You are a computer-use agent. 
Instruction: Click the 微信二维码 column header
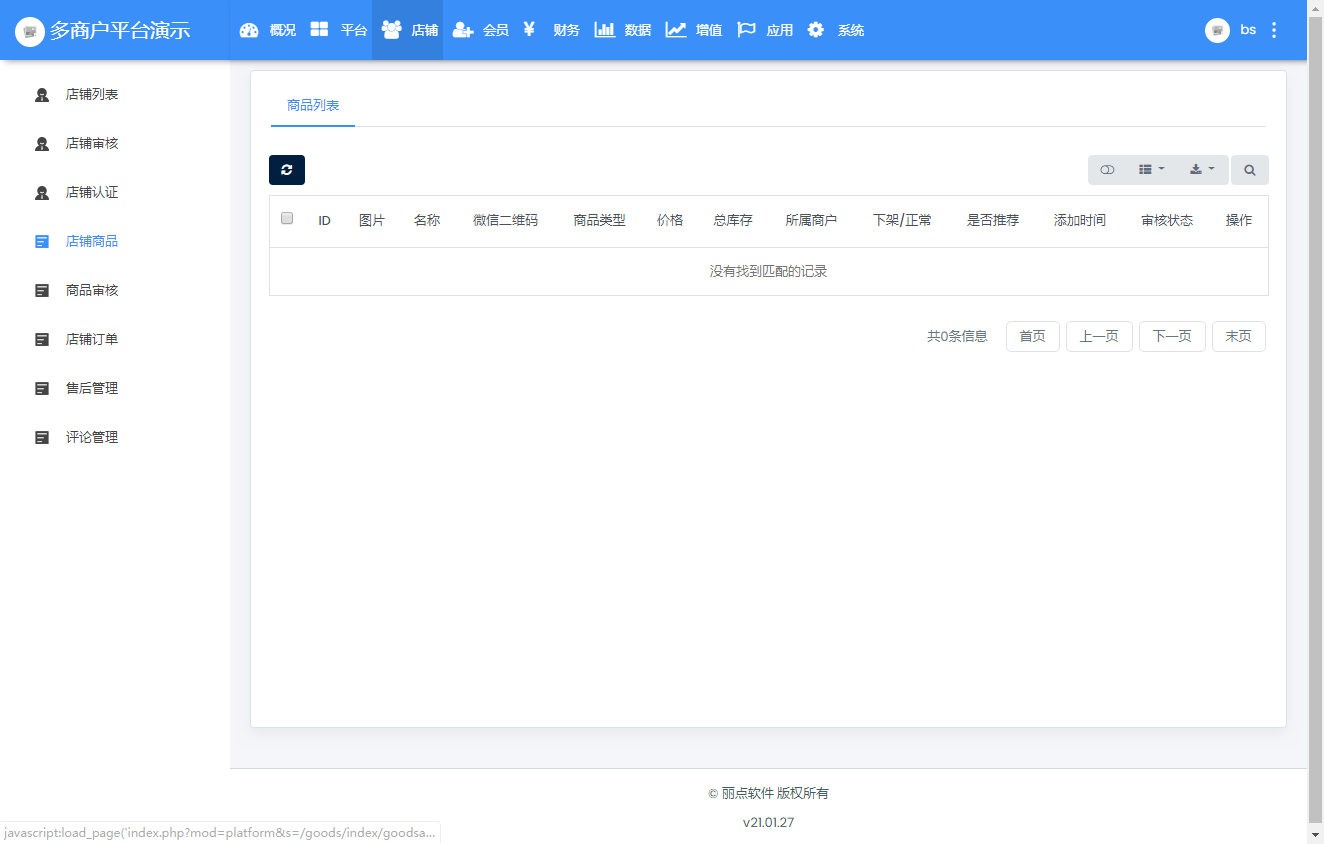[505, 220]
